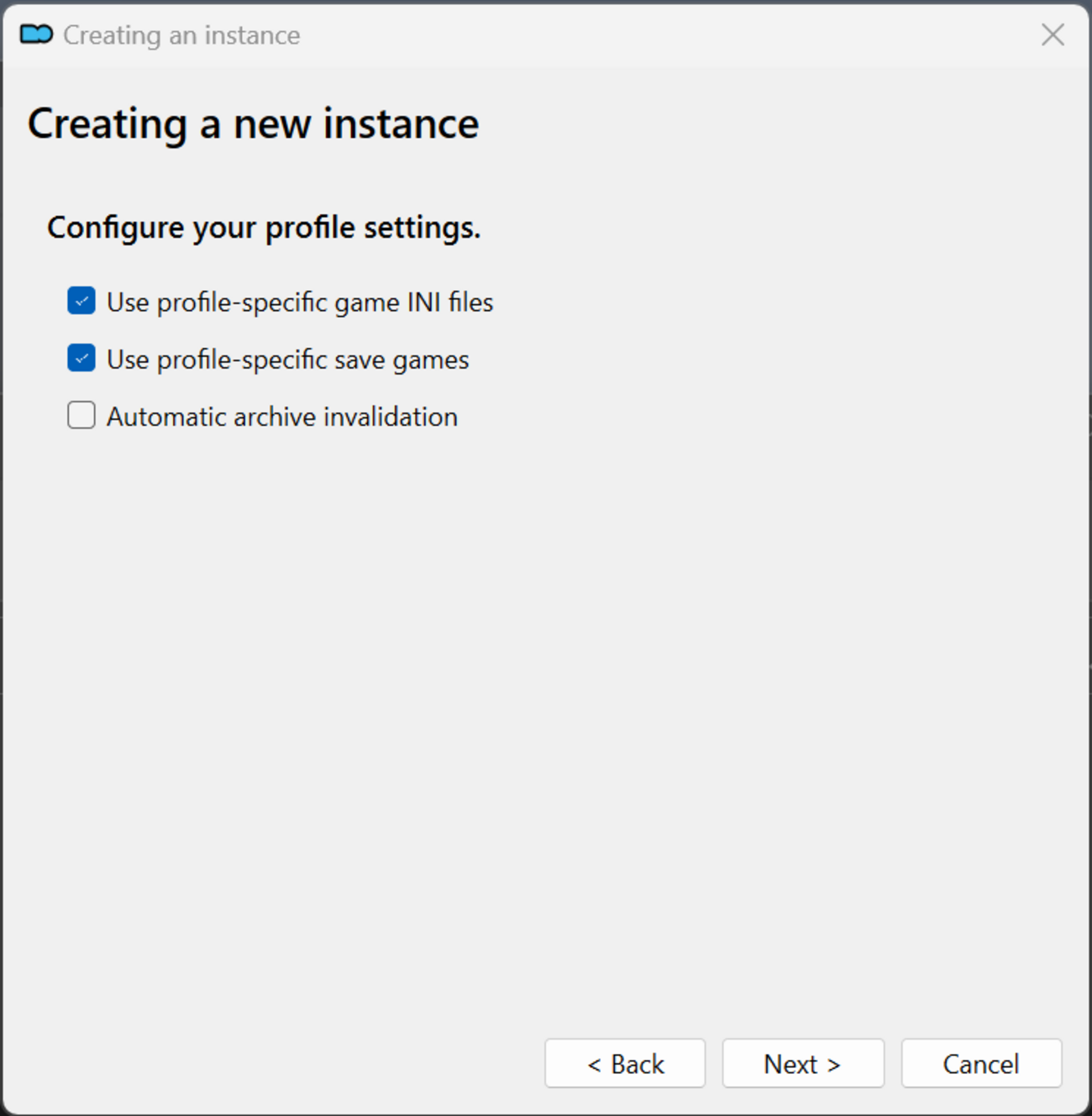
Task: Tick the empty box beside archive invalidation
Action: (x=81, y=415)
